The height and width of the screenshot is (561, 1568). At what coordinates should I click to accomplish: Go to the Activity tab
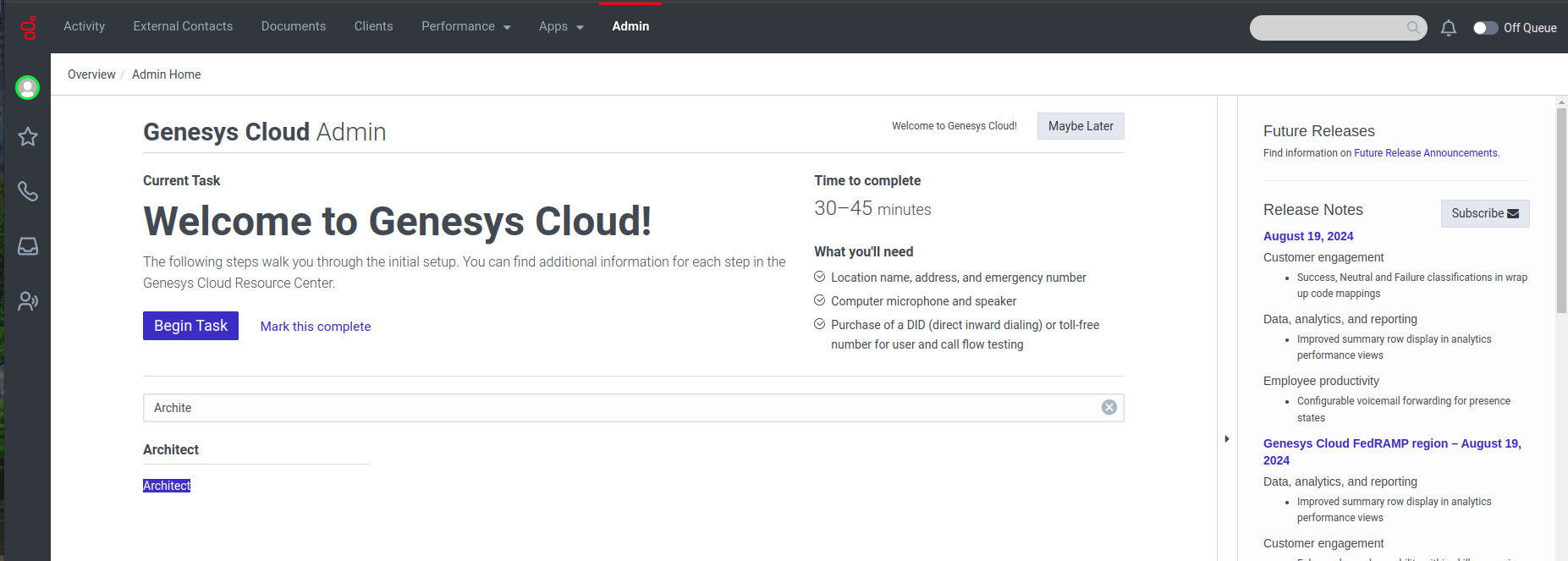[x=85, y=26]
